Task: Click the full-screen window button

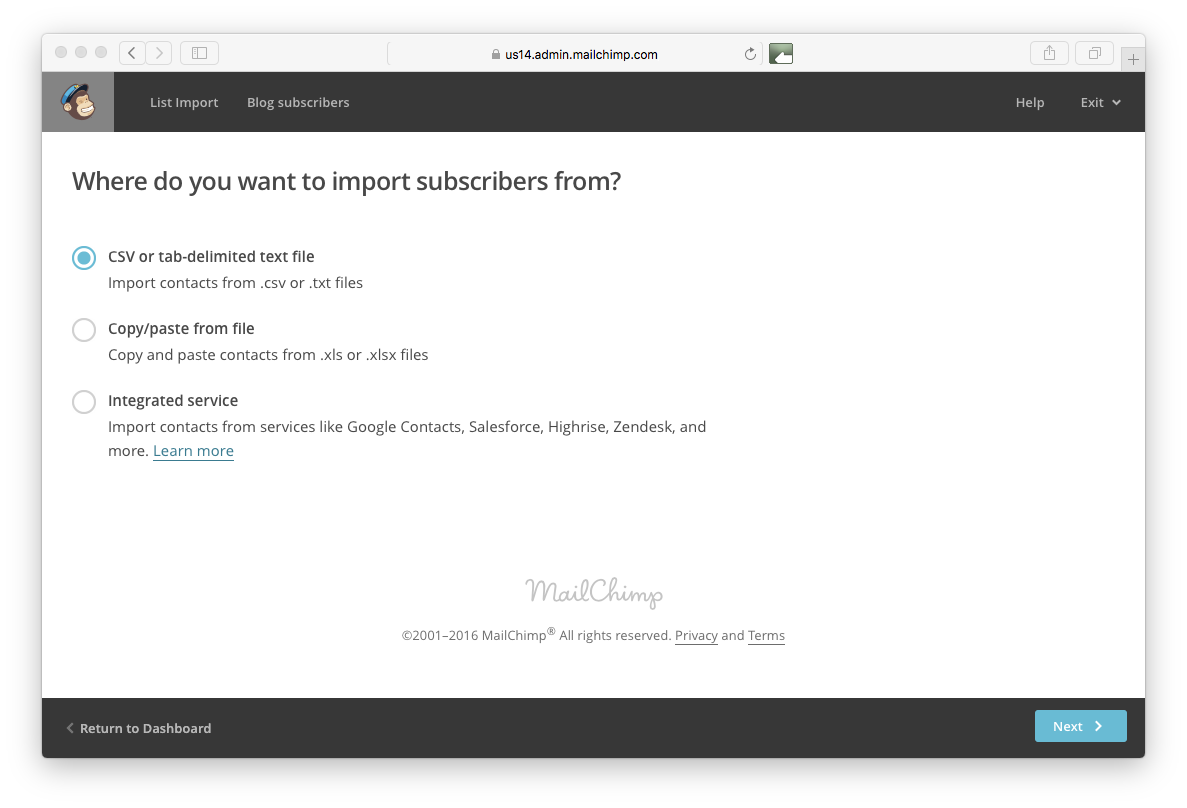Action: pos(101,52)
